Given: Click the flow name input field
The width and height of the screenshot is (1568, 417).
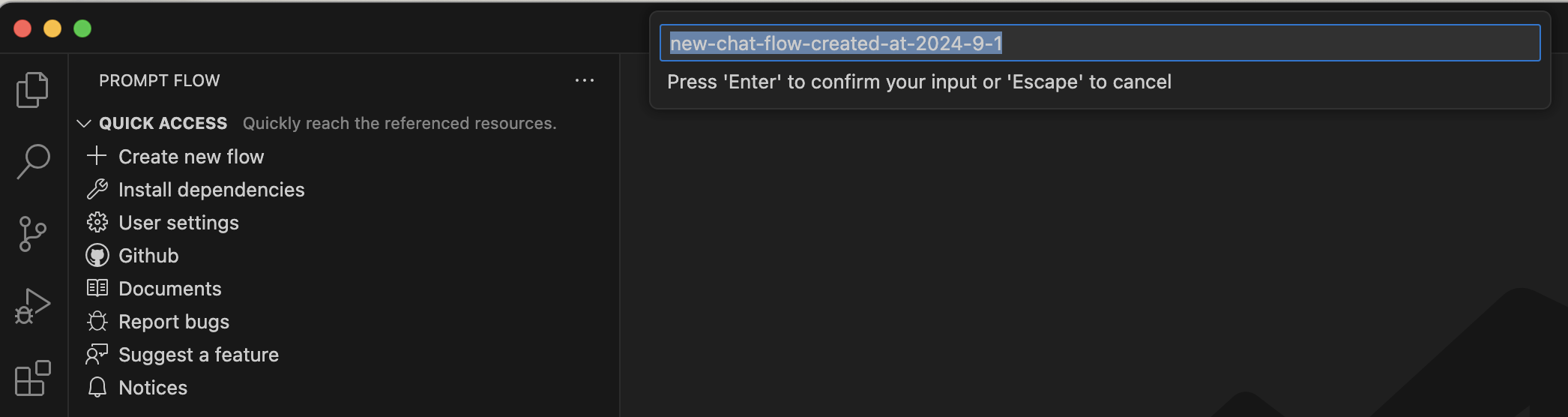Looking at the screenshot, I should coord(1100,43).
